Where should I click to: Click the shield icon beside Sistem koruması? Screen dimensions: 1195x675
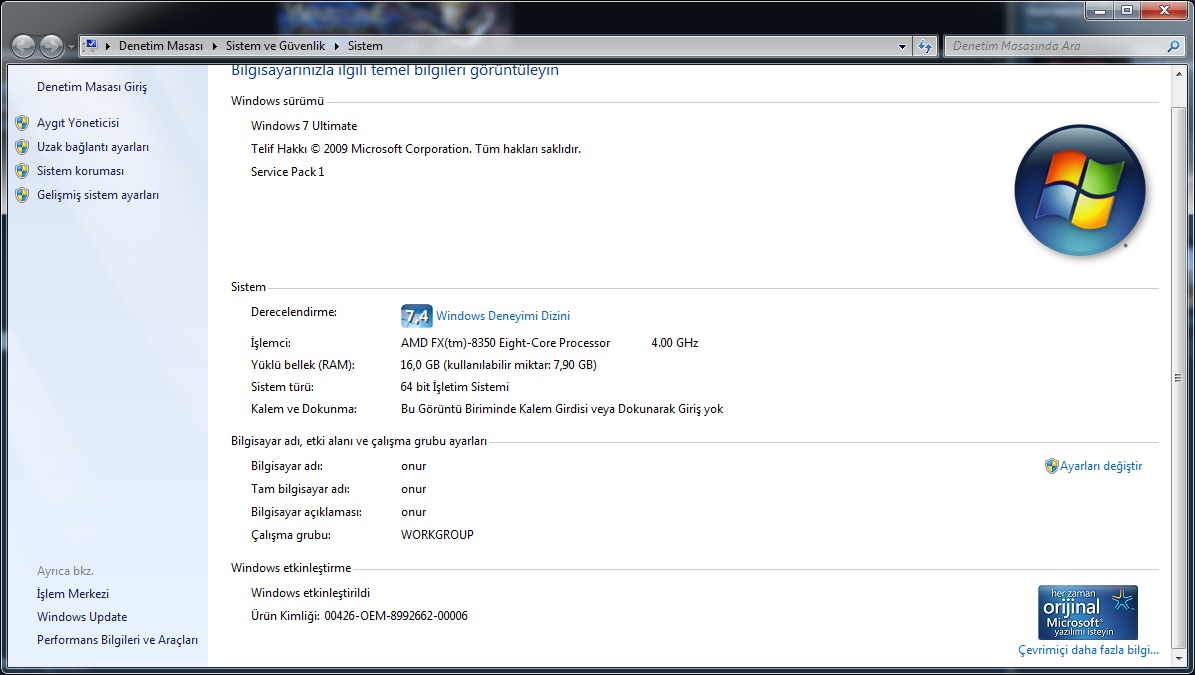(22, 171)
